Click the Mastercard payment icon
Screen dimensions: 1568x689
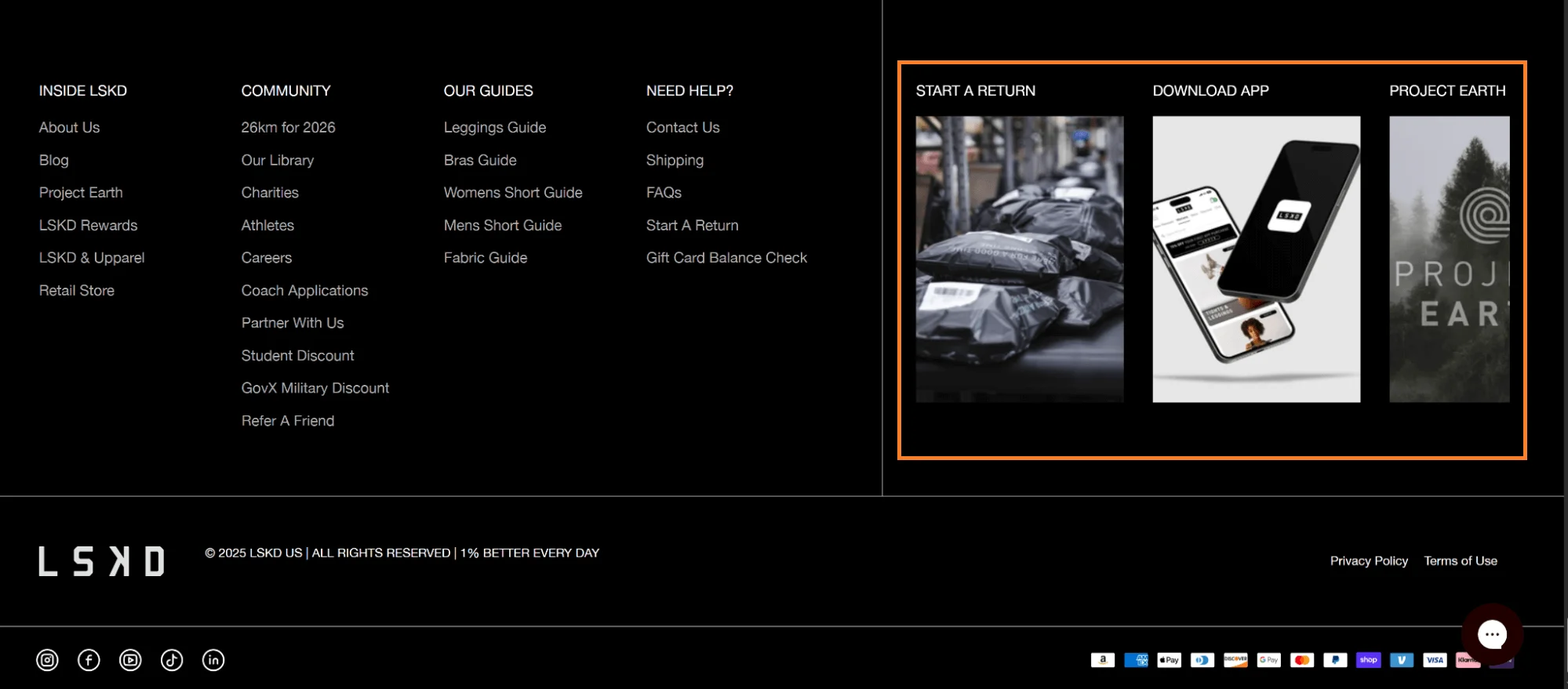click(x=1302, y=660)
